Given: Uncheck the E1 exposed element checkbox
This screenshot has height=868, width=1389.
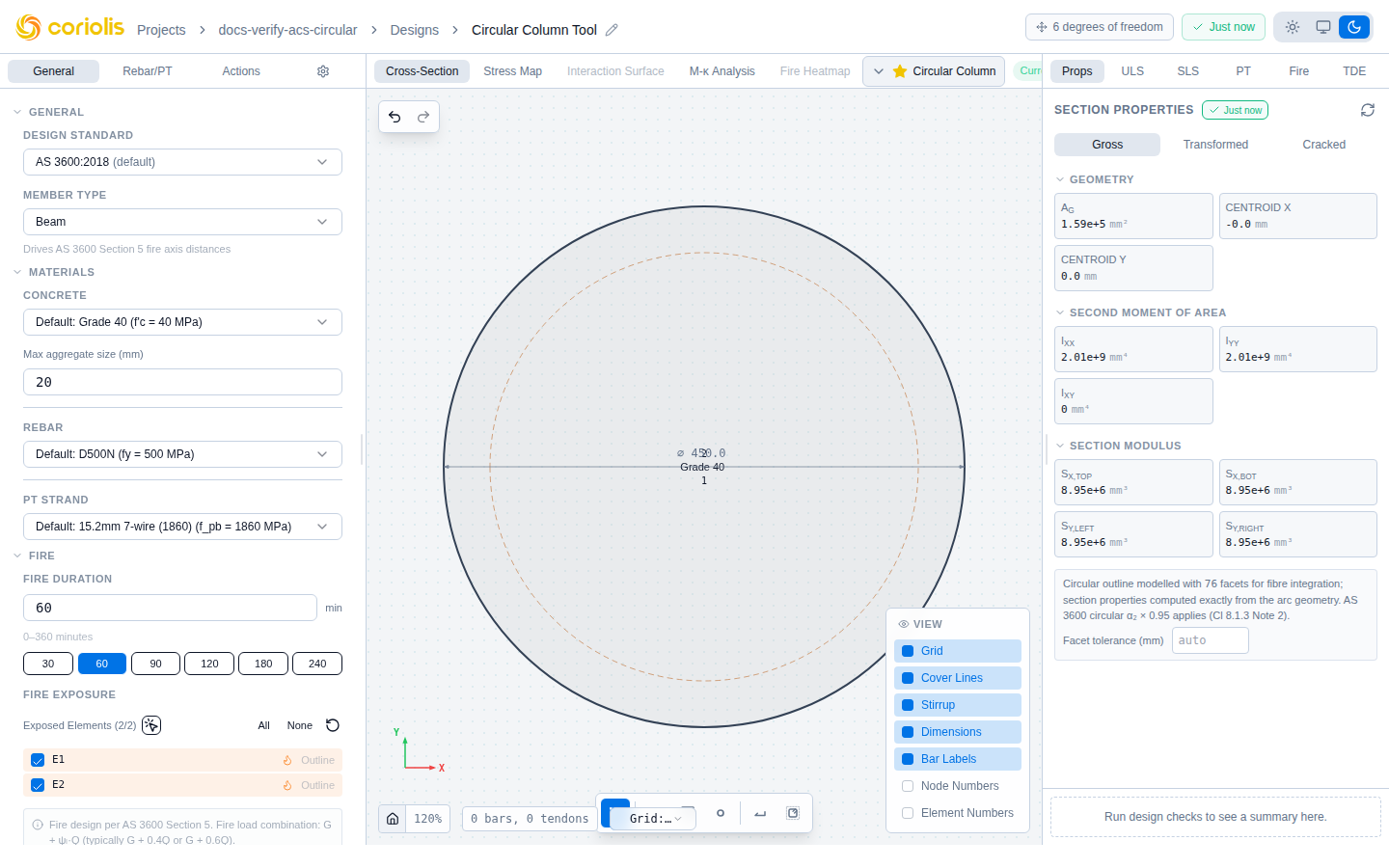Looking at the screenshot, I should (38, 760).
